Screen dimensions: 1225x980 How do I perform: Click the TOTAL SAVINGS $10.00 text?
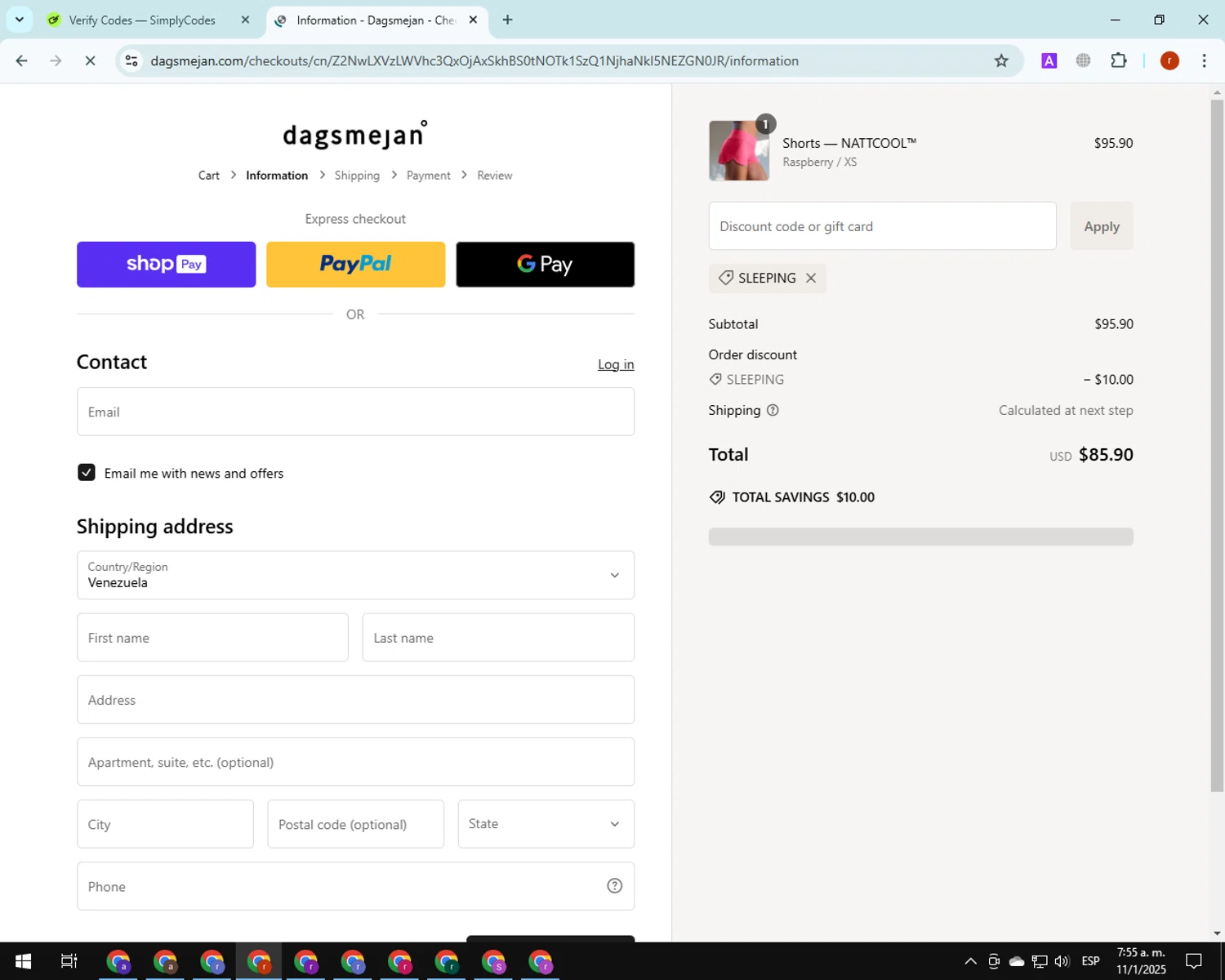tap(804, 497)
